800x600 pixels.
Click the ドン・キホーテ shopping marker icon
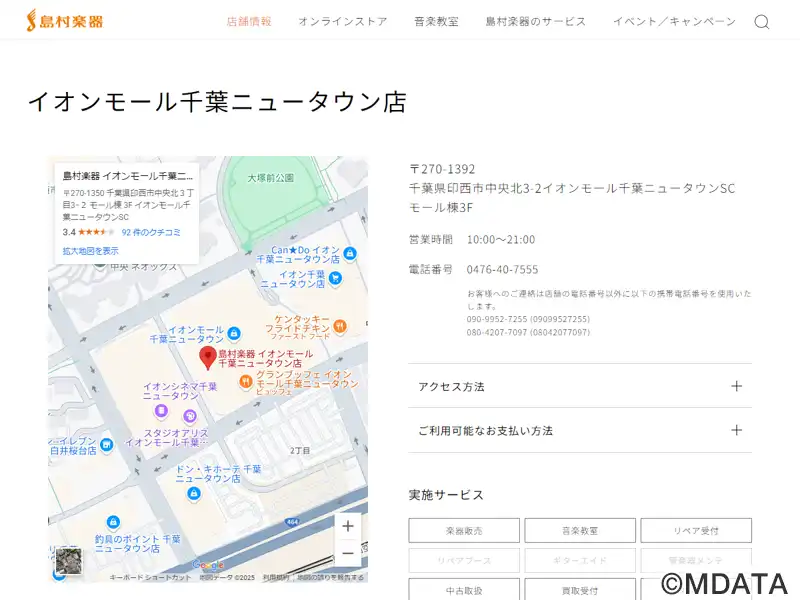tap(193, 494)
